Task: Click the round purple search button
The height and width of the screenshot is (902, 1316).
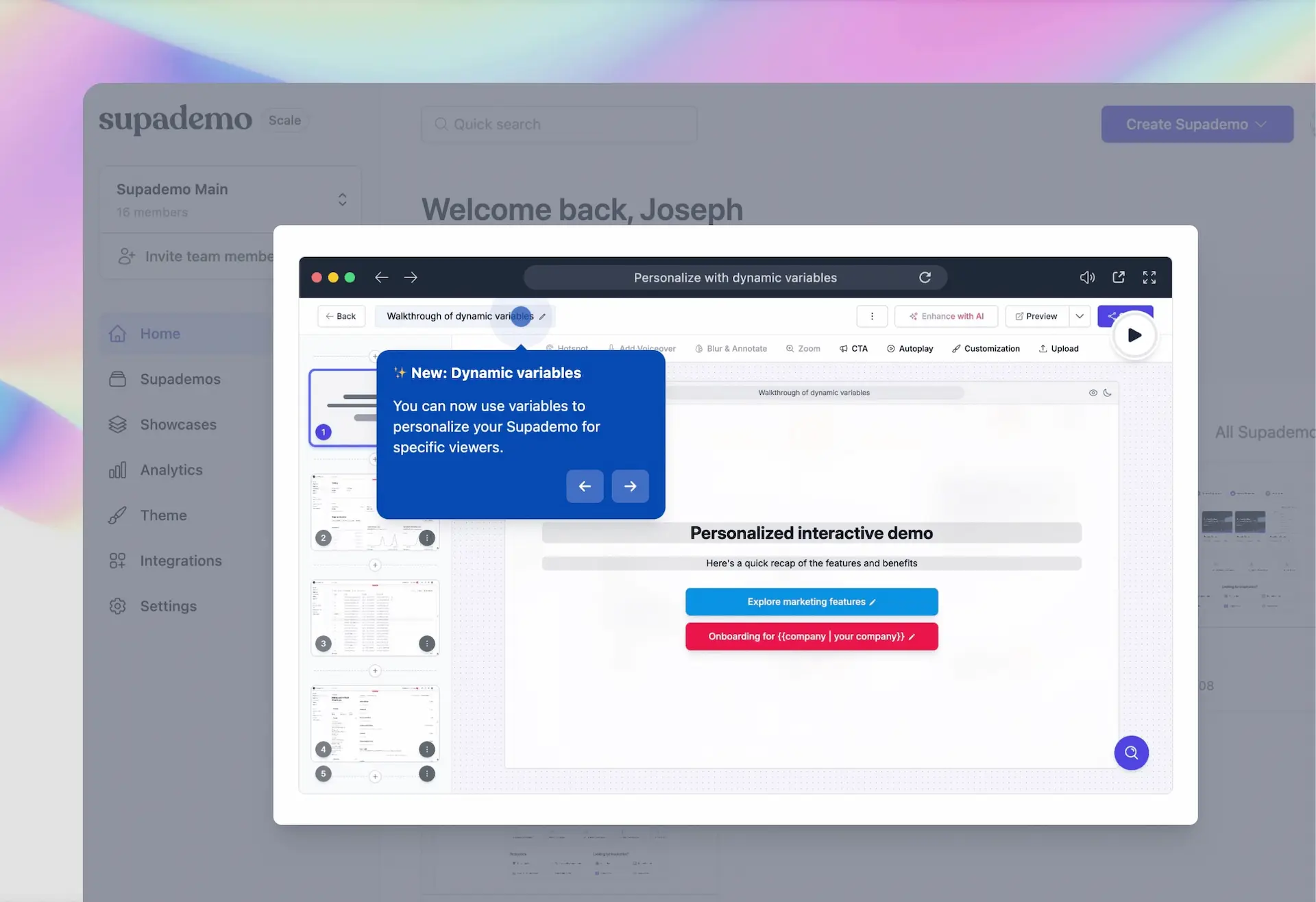Action: (1132, 753)
